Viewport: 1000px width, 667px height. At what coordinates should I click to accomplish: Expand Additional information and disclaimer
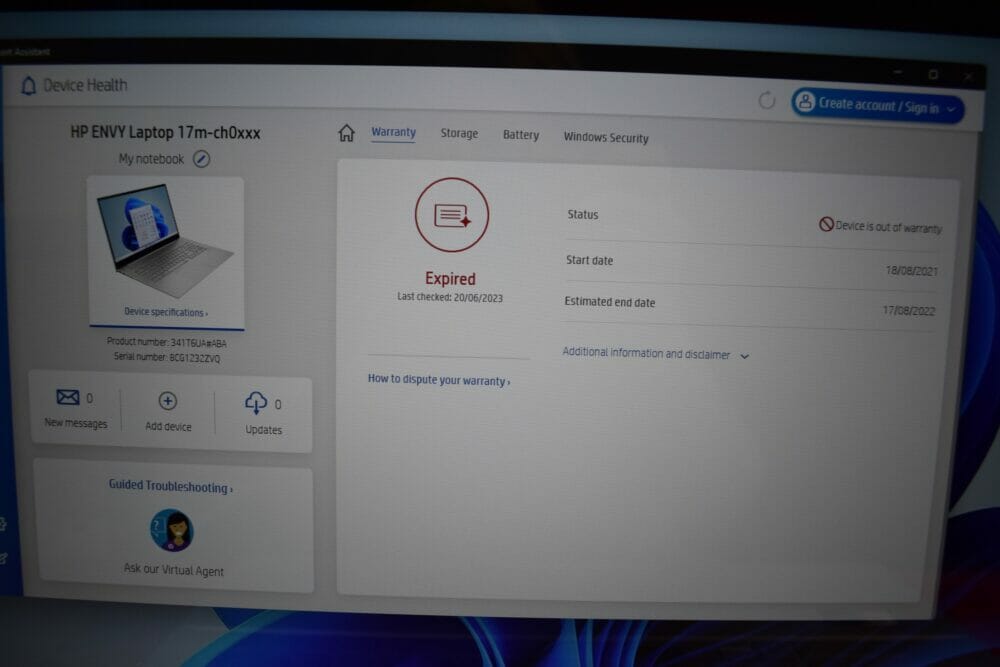pos(656,354)
